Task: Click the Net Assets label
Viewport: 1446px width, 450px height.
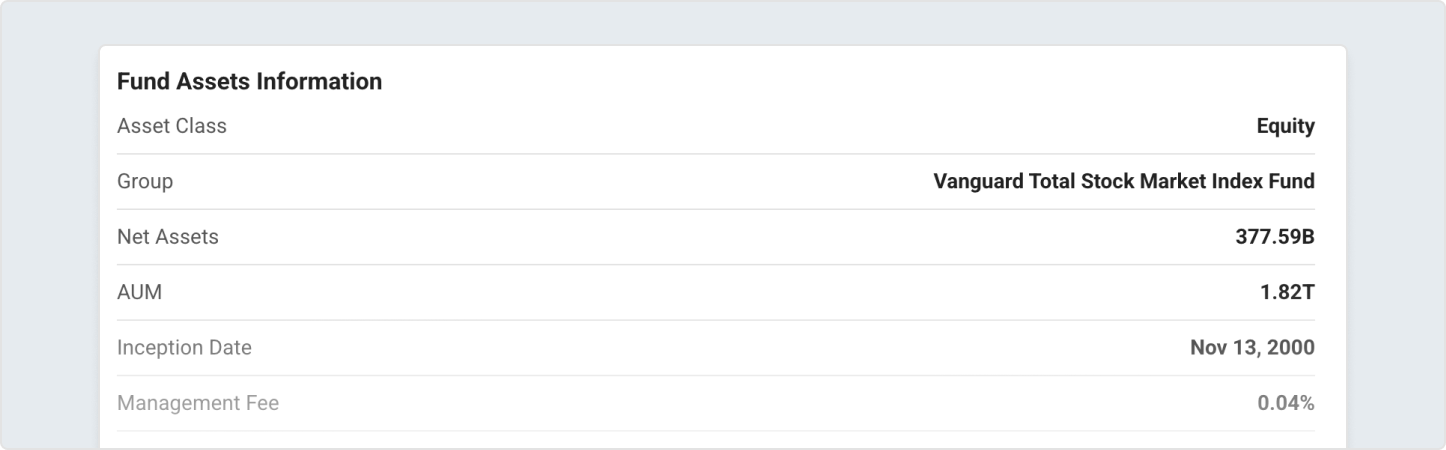Action: pyautogui.click(x=168, y=237)
